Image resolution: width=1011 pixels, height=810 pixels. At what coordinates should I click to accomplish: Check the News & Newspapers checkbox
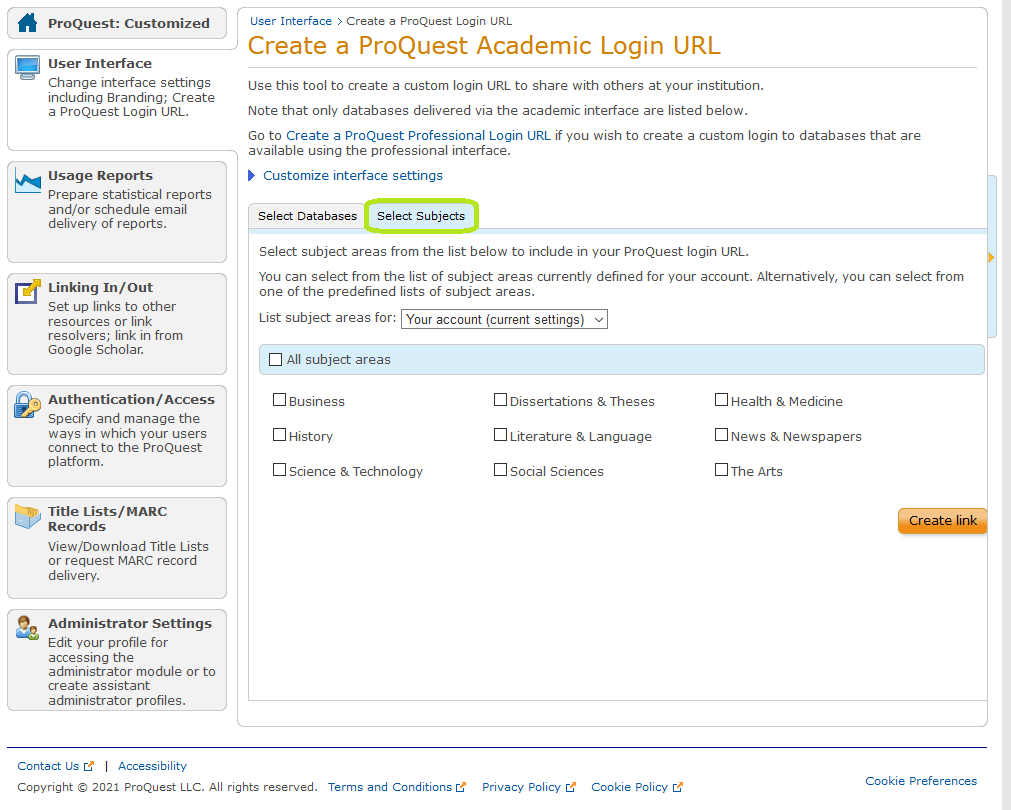[x=721, y=435]
